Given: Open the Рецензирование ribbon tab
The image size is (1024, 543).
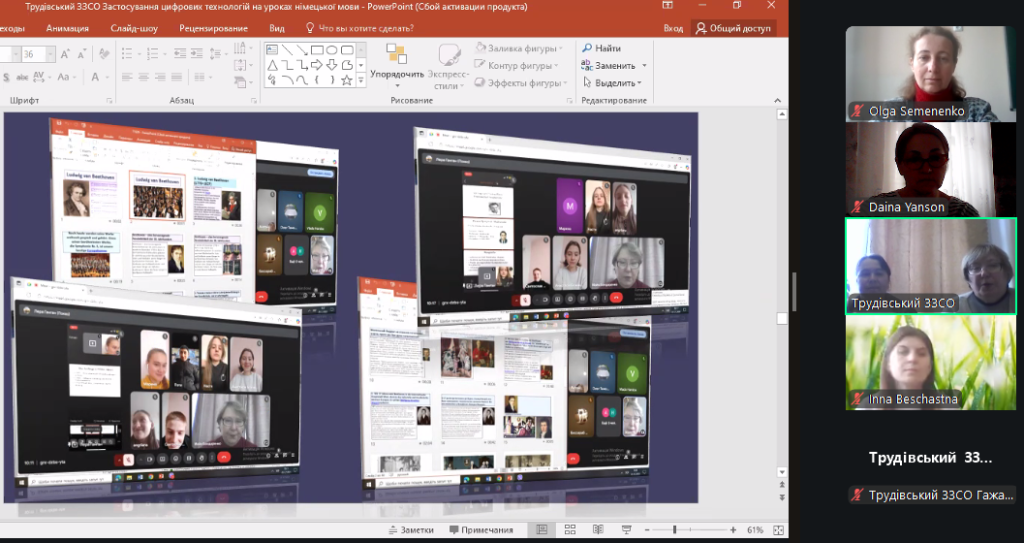Looking at the screenshot, I should coord(213,28).
